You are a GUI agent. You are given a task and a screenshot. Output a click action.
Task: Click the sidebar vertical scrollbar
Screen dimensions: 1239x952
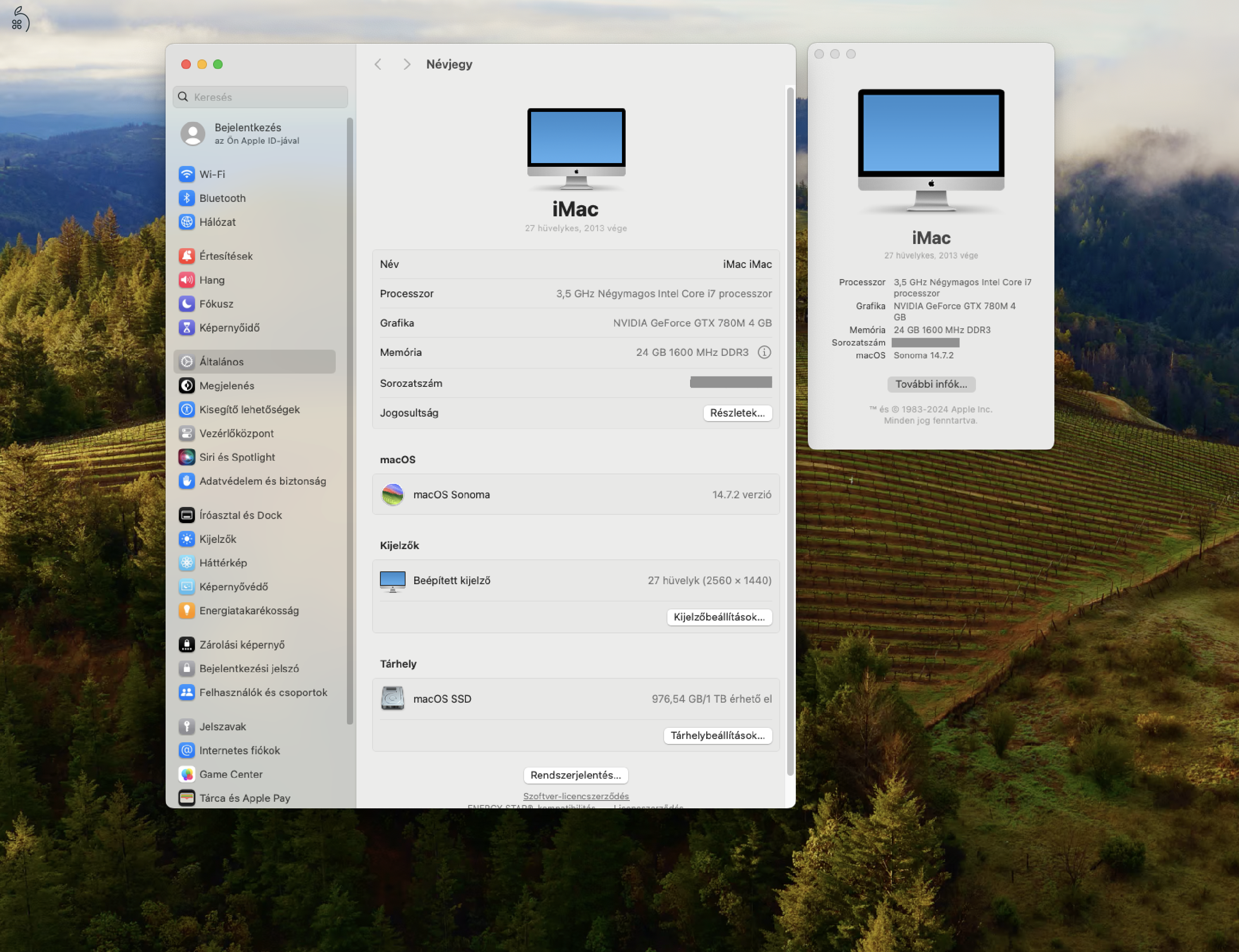coord(350,420)
